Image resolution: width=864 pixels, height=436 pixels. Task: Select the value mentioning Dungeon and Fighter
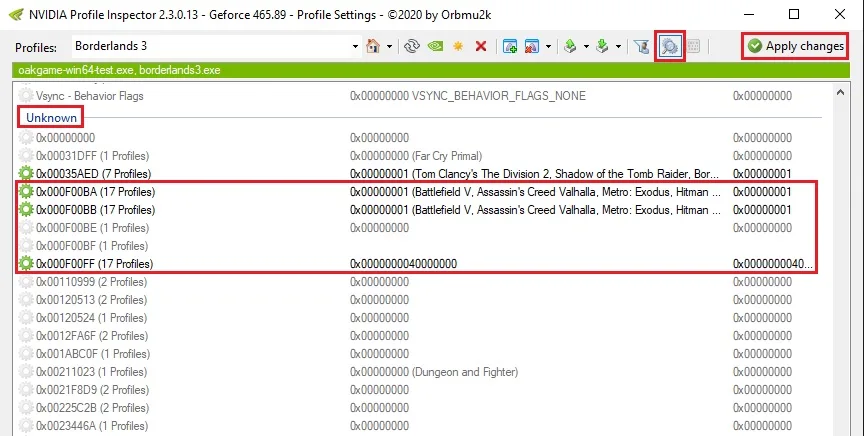tap(434, 372)
